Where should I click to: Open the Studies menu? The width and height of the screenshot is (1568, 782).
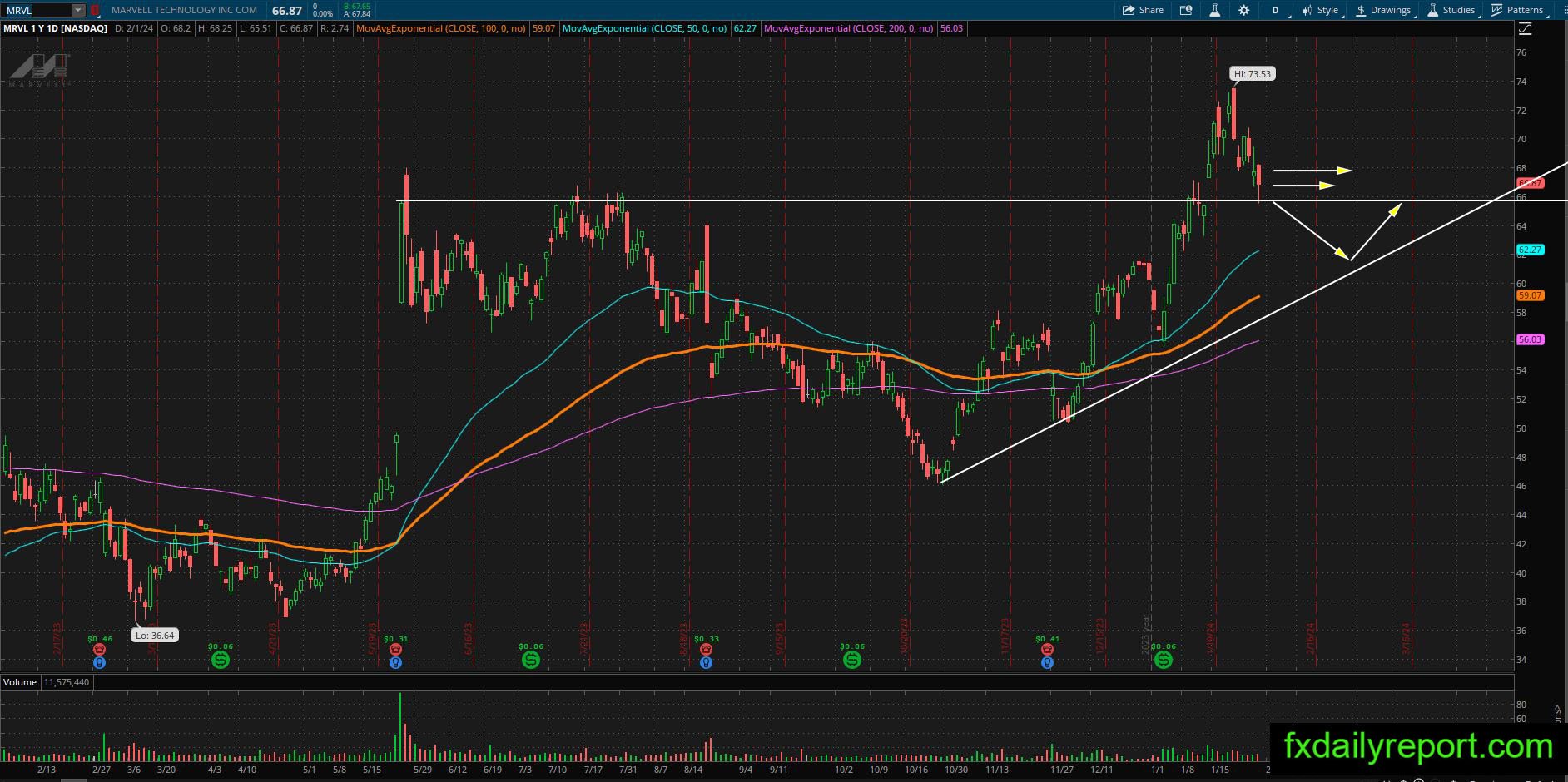point(1451,10)
